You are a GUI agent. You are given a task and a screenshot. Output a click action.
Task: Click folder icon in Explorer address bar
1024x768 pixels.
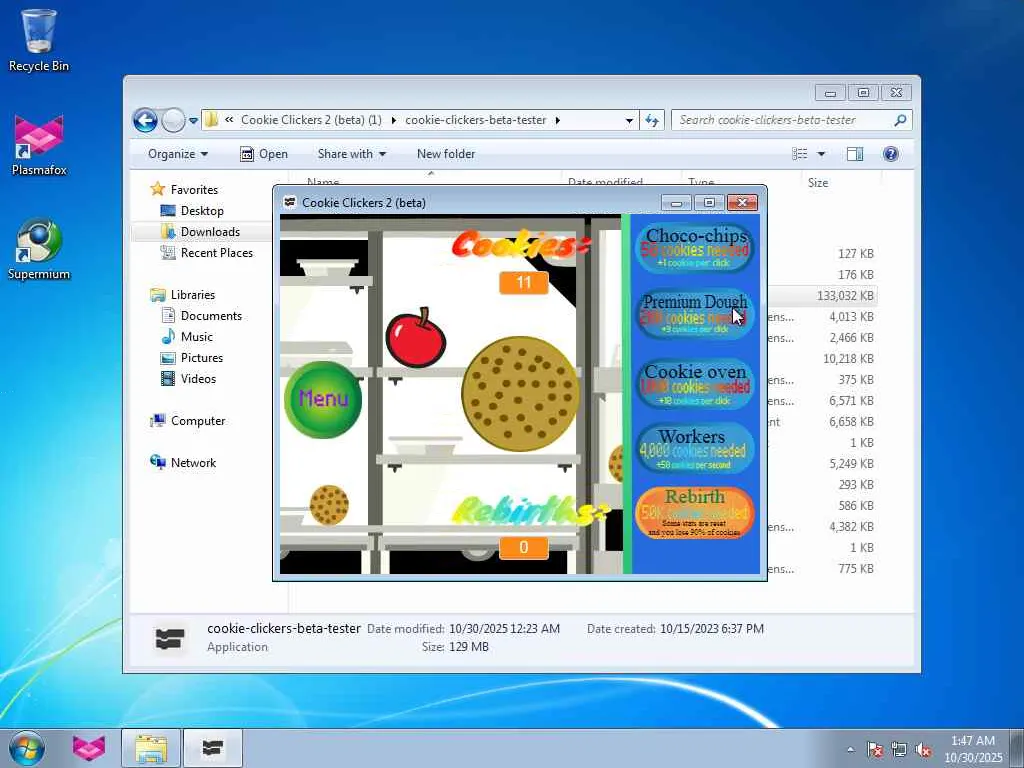[x=212, y=120]
